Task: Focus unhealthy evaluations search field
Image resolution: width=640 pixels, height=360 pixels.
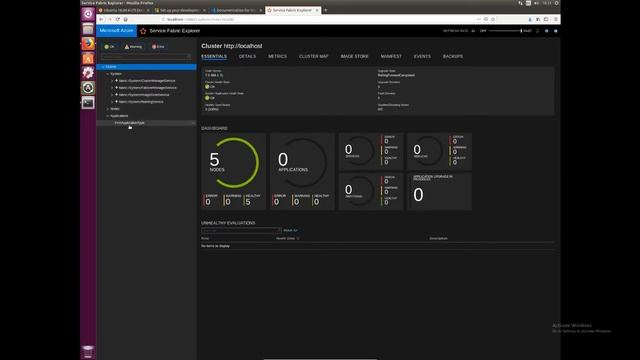Action: pyautogui.click(x=241, y=230)
